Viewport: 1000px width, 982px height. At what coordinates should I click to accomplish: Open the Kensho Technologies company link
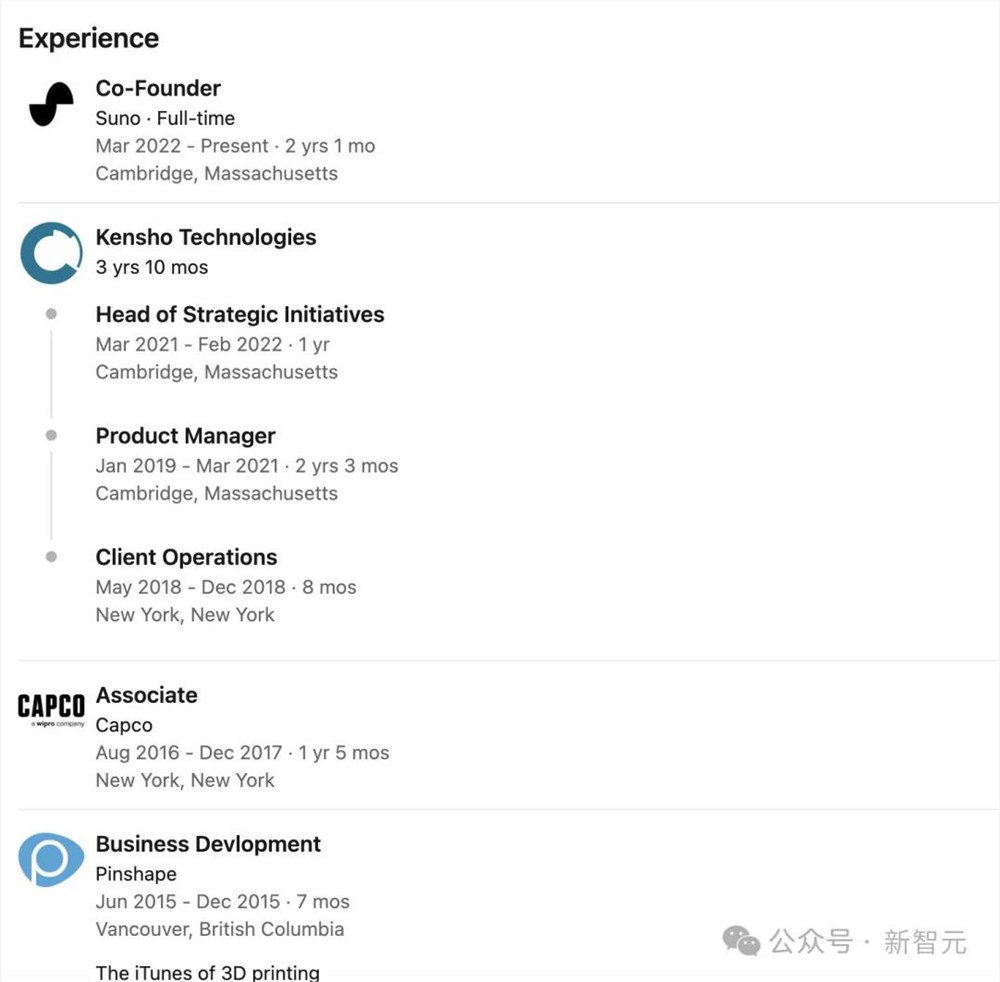pos(206,237)
